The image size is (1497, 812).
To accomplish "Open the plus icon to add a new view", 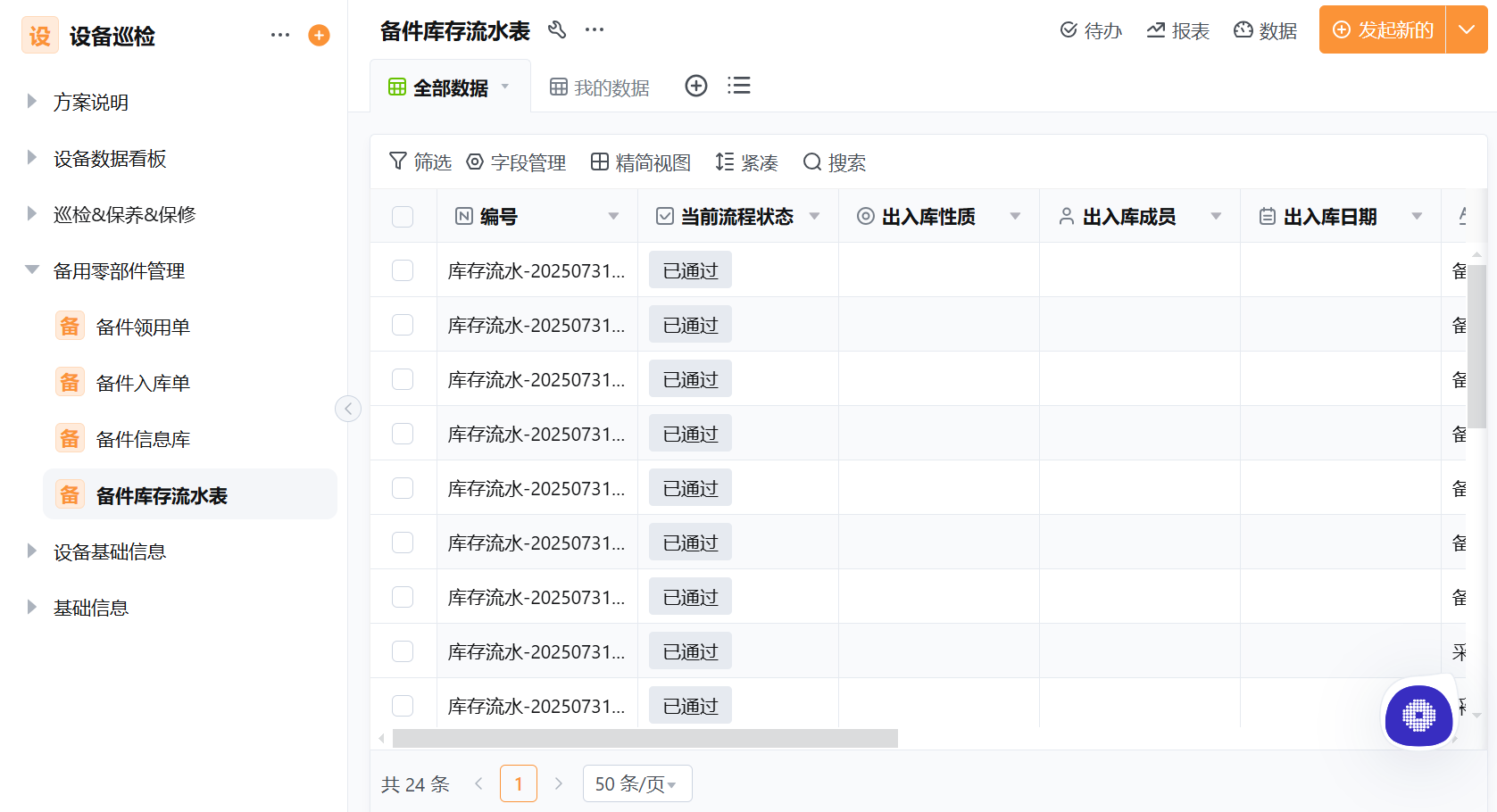I will coord(696,86).
